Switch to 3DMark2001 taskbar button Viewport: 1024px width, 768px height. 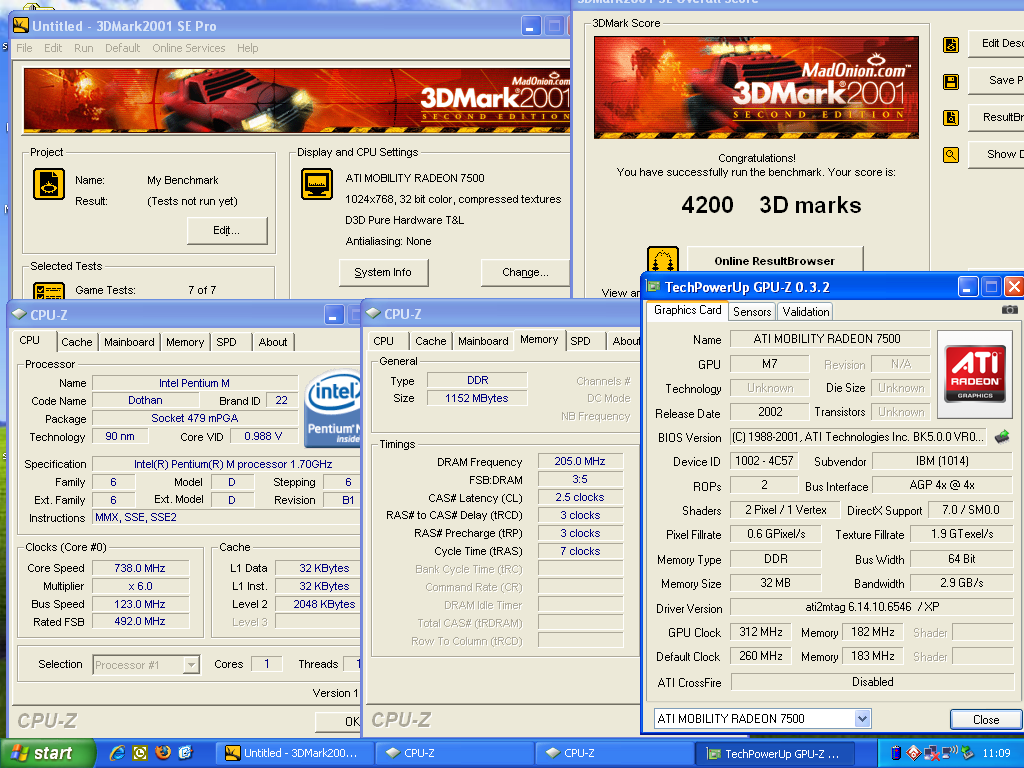(293, 753)
